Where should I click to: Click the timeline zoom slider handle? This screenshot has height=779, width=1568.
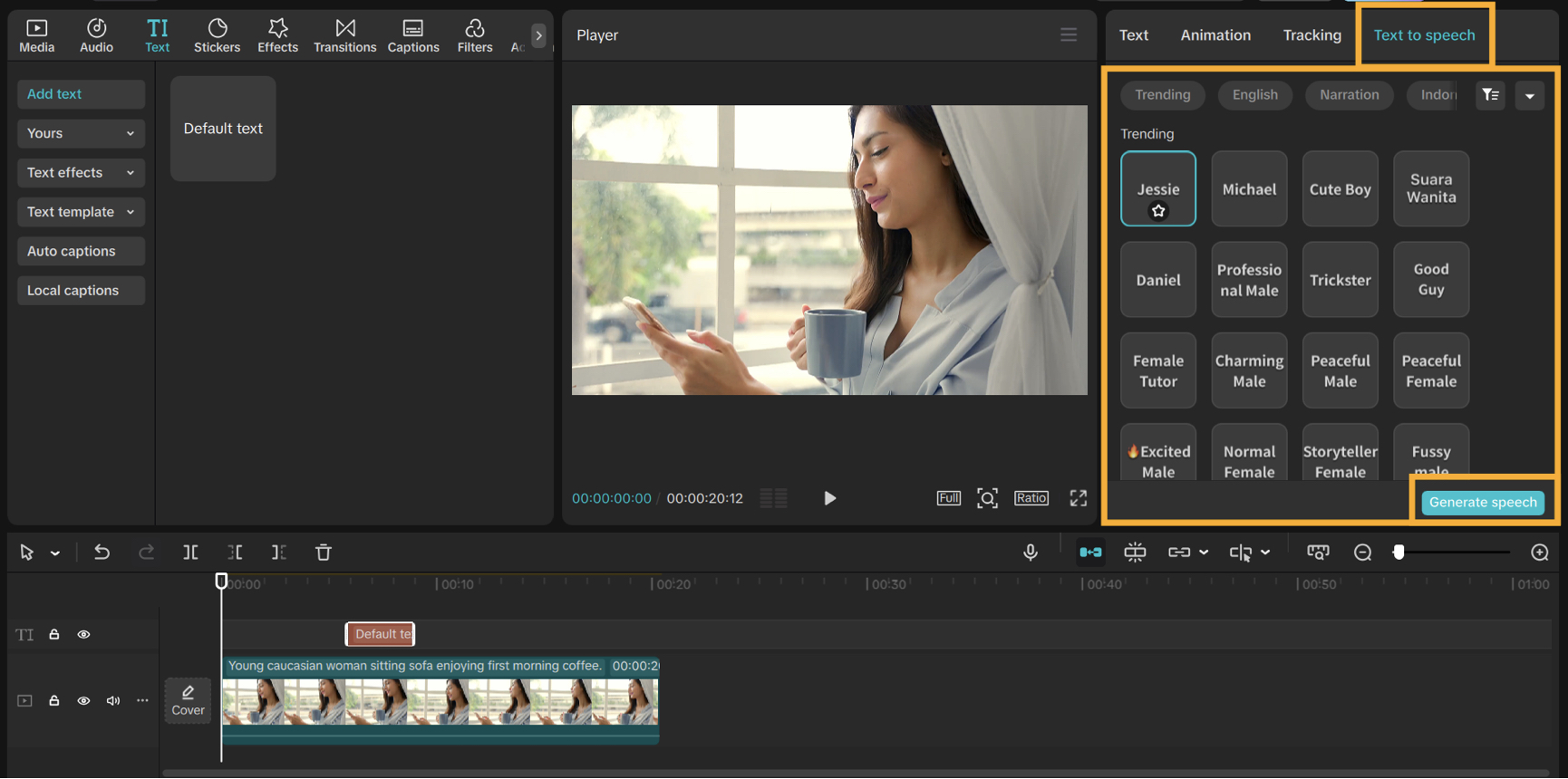pyautogui.click(x=1399, y=553)
